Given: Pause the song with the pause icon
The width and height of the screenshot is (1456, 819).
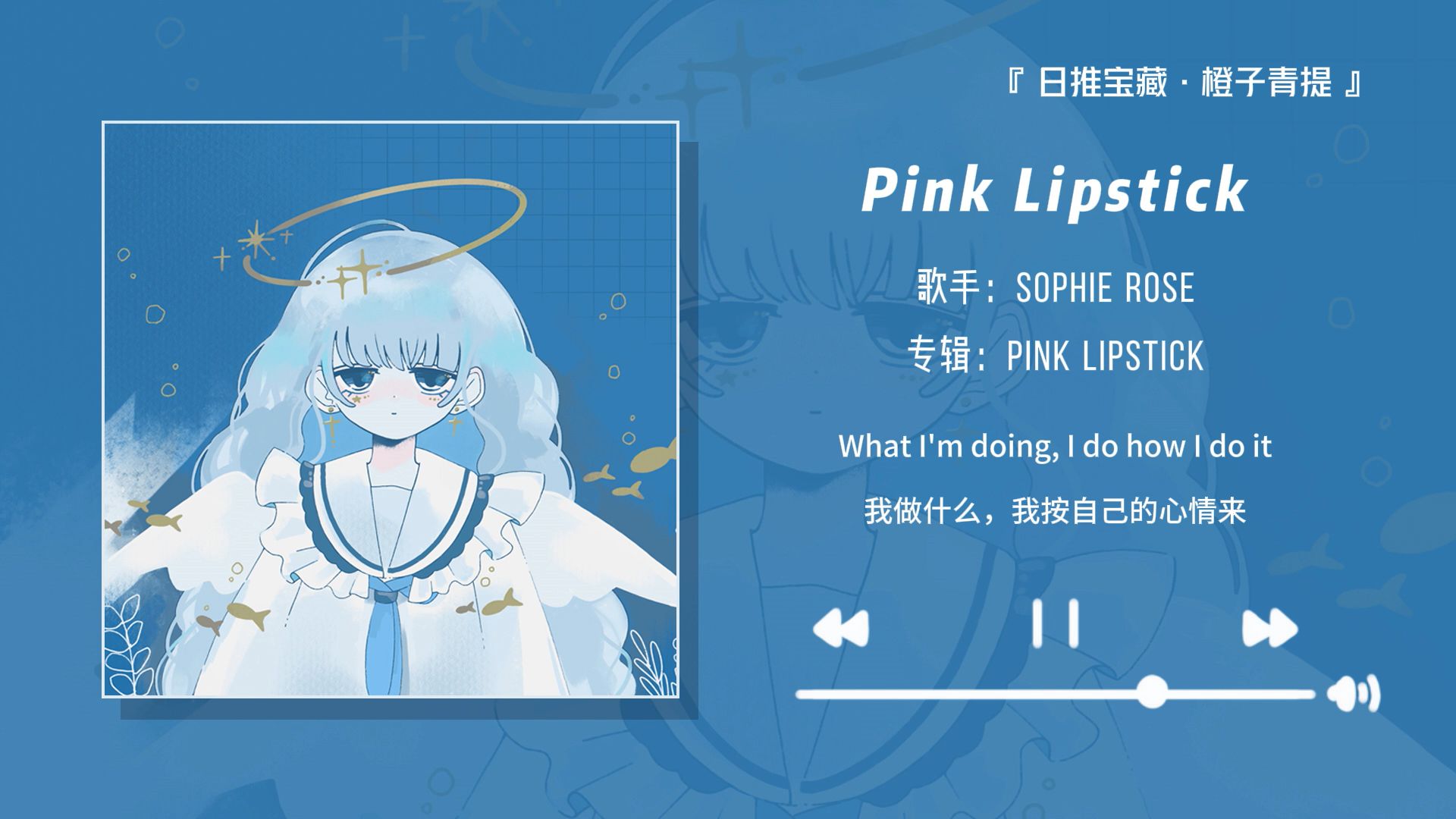Looking at the screenshot, I should coord(1056,623).
